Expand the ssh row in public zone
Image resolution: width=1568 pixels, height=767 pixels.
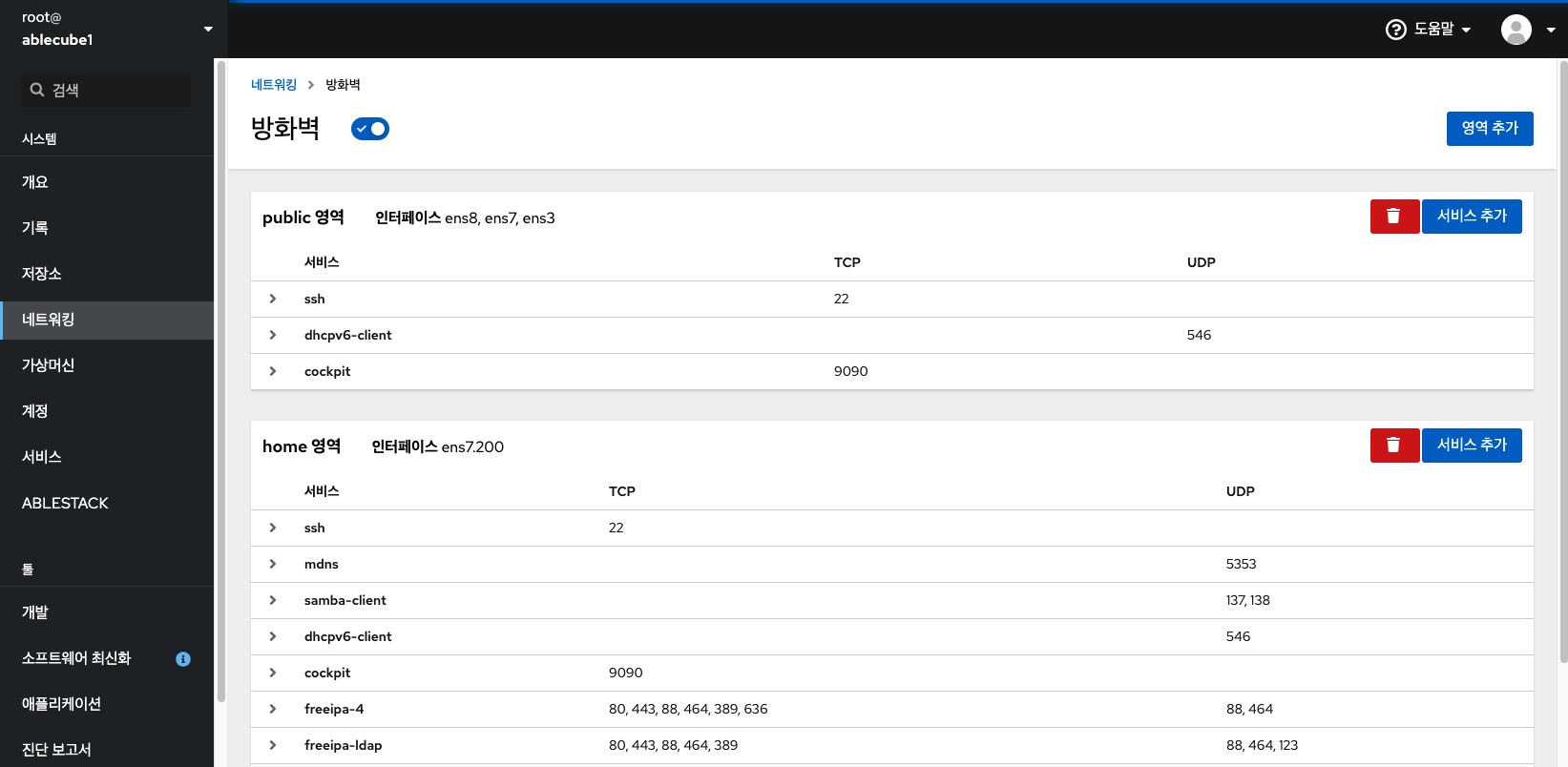[x=273, y=299]
